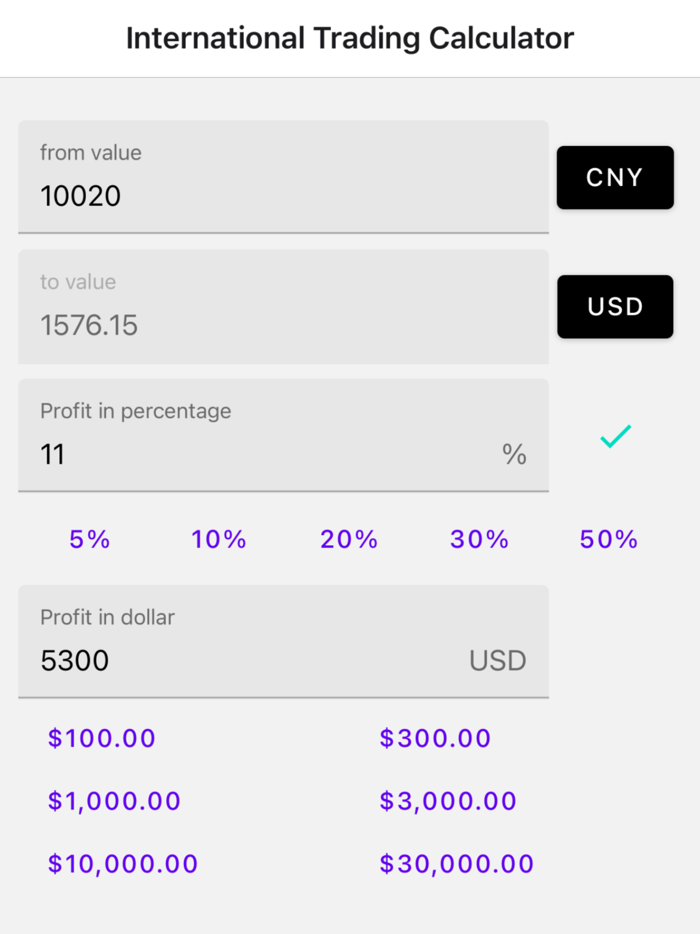Select the 10% profit preset
The image size is (700, 934).
(218, 539)
